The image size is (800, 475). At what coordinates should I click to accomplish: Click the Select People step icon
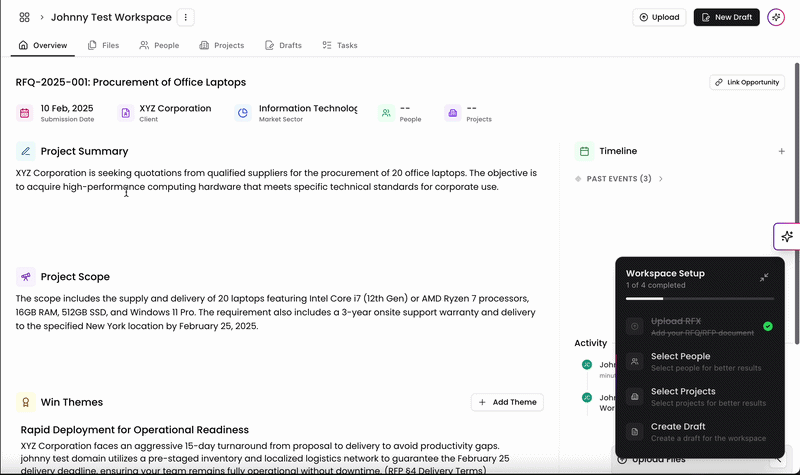635,361
